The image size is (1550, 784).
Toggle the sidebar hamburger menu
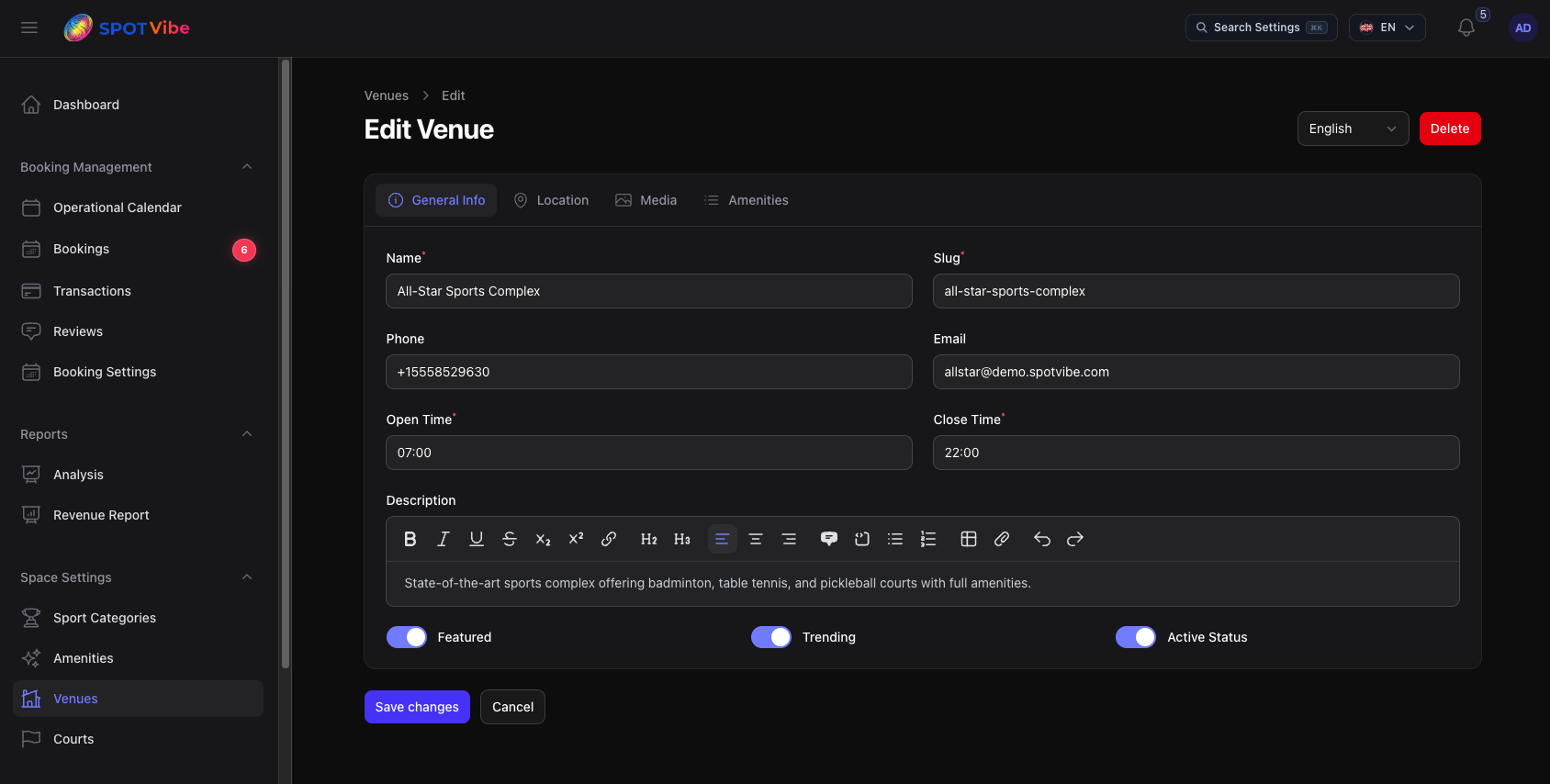[29, 28]
